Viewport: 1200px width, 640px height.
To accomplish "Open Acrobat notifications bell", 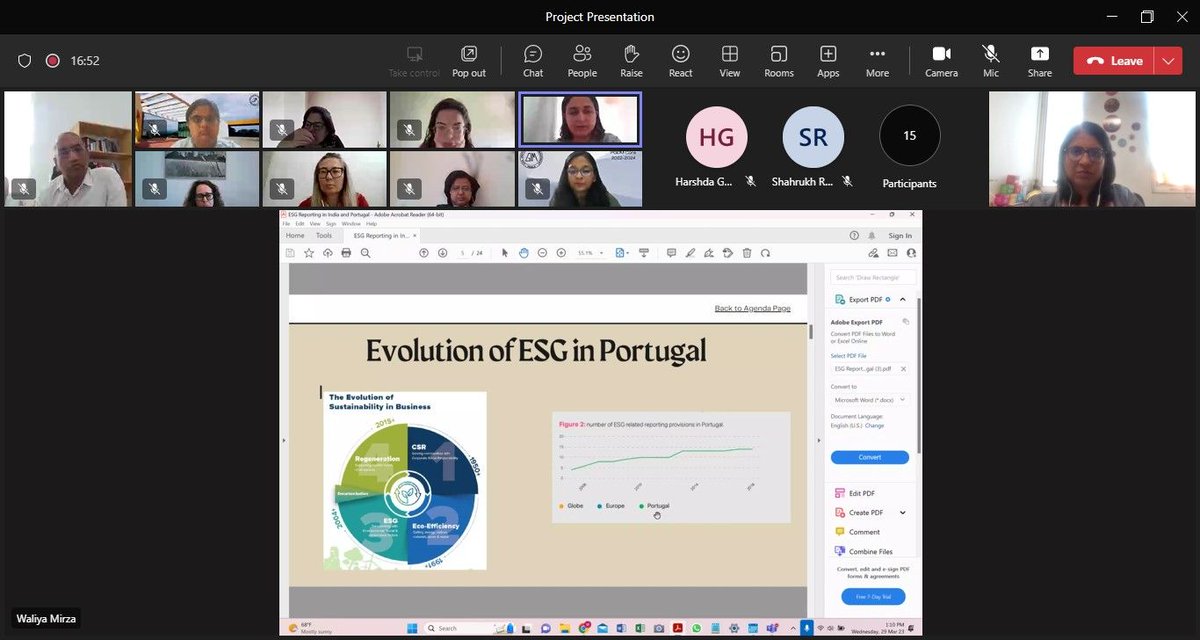I will pyautogui.click(x=872, y=236).
